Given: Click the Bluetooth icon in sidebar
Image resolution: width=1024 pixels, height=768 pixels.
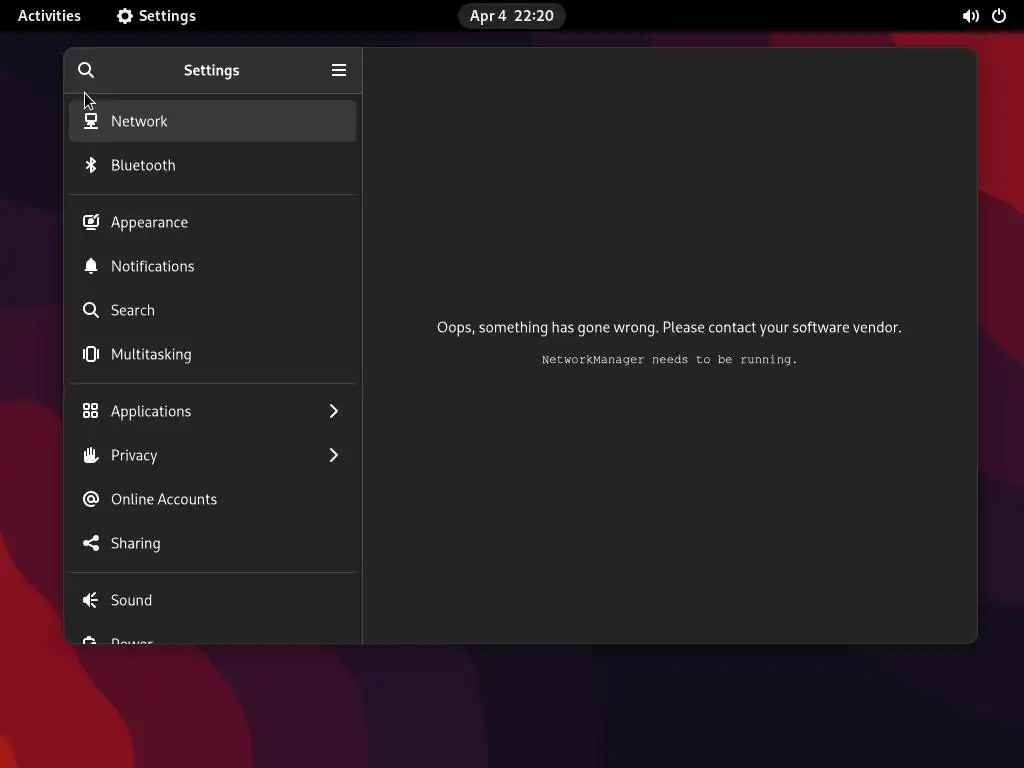Looking at the screenshot, I should pyautogui.click(x=91, y=165).
